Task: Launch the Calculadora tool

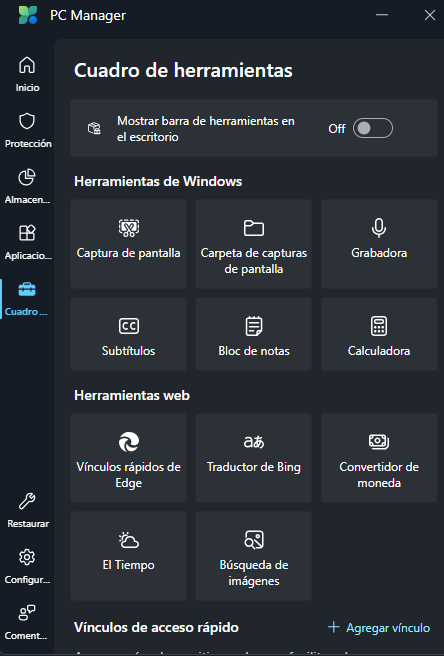Action: 379,334
